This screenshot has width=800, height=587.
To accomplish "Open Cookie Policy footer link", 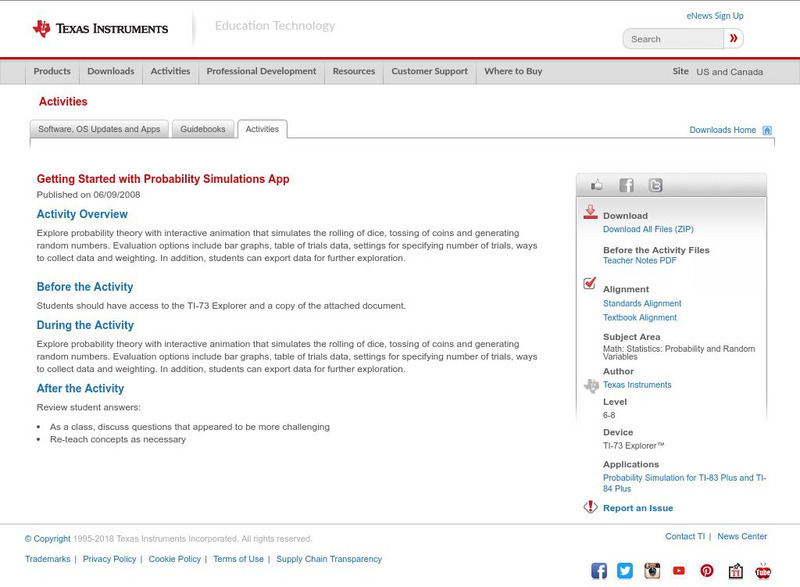I will tap(174, 559).
